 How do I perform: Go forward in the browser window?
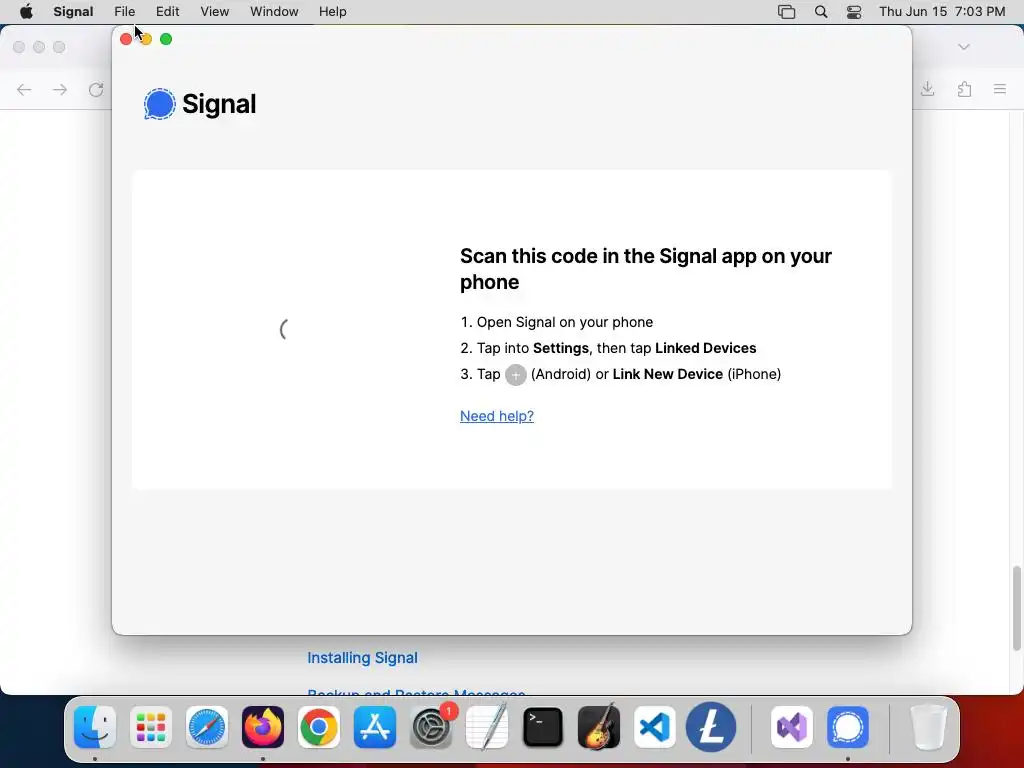click(x=59, y=89)
